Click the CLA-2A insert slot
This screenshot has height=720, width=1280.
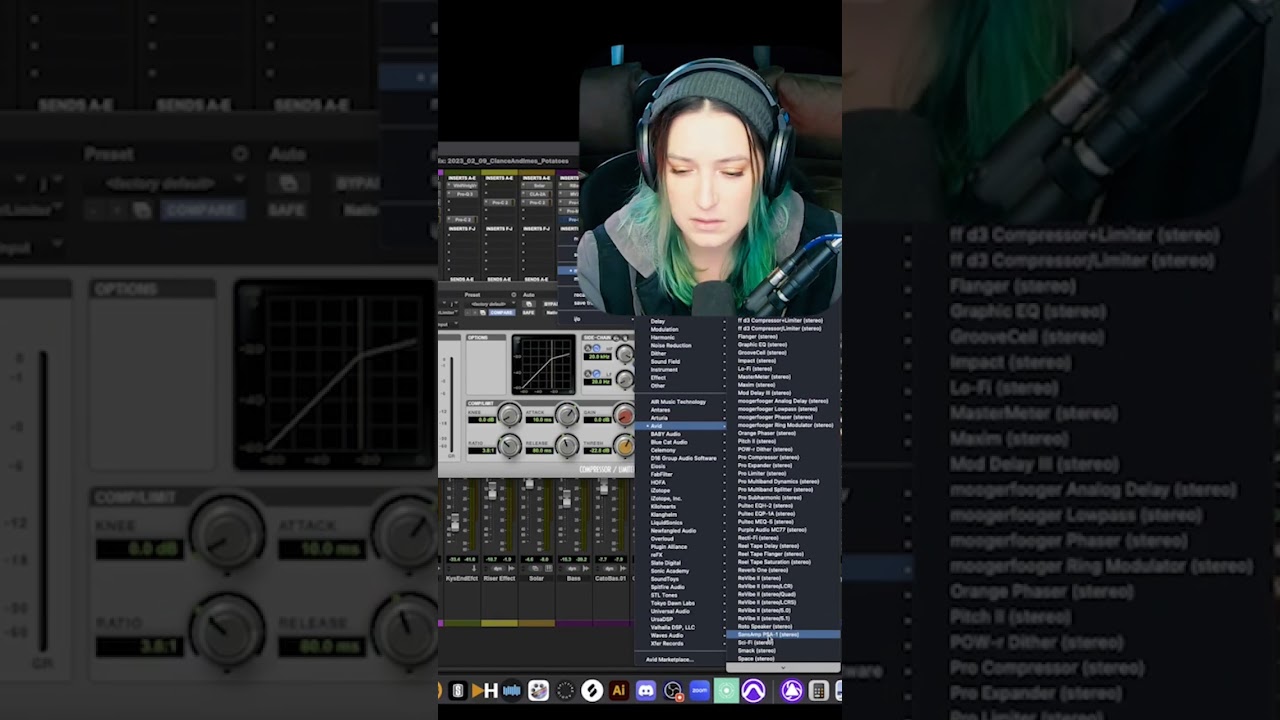point(537,194)
